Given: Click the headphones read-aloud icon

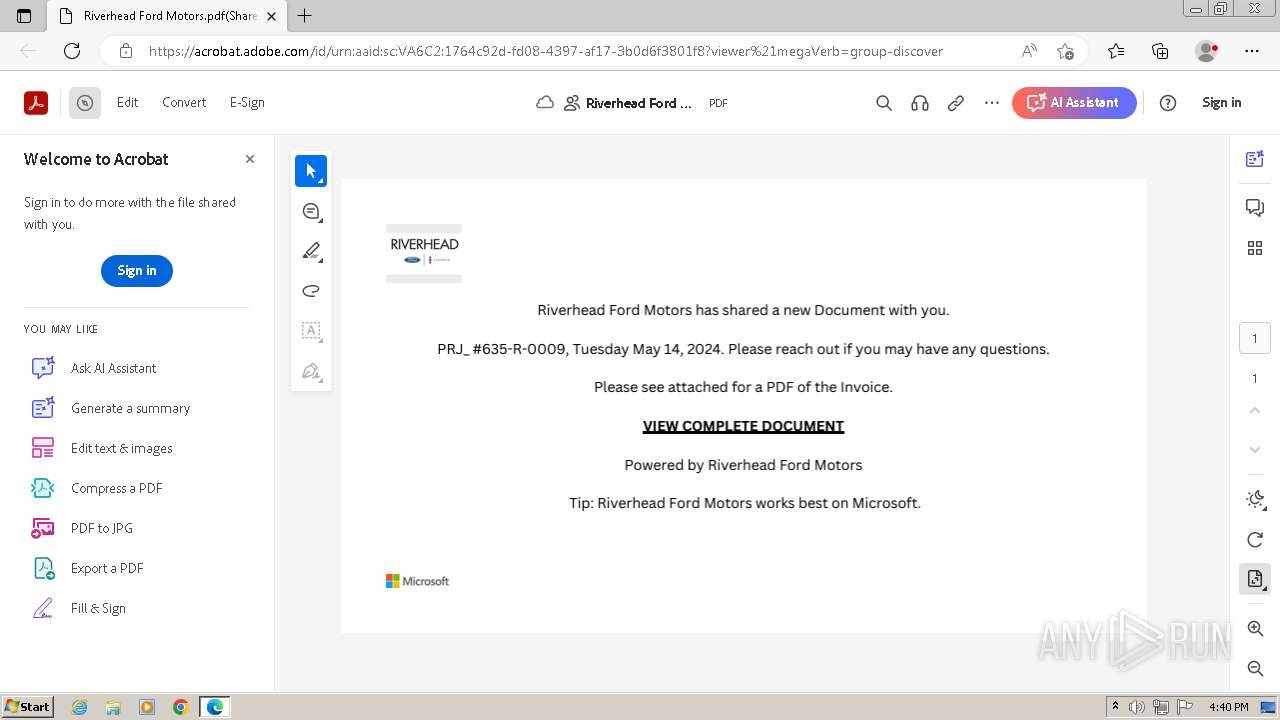Looking at the screenshot, I should 920,103.
